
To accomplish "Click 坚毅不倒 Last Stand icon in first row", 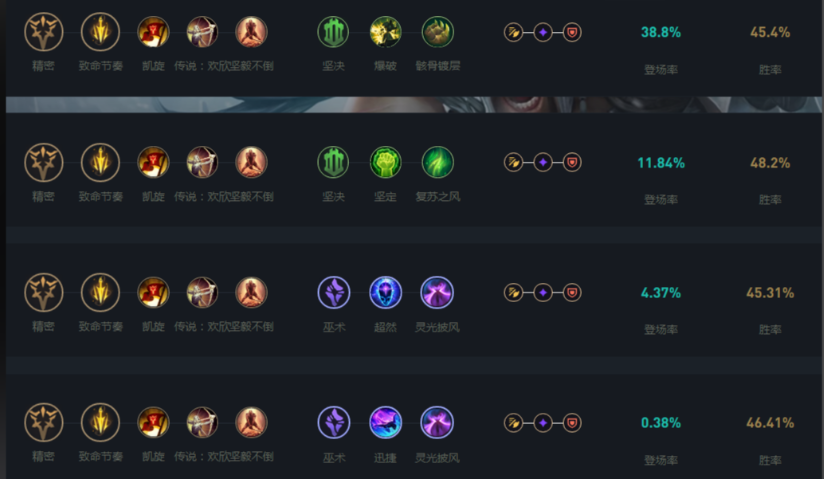I will [x=251, y=32].
